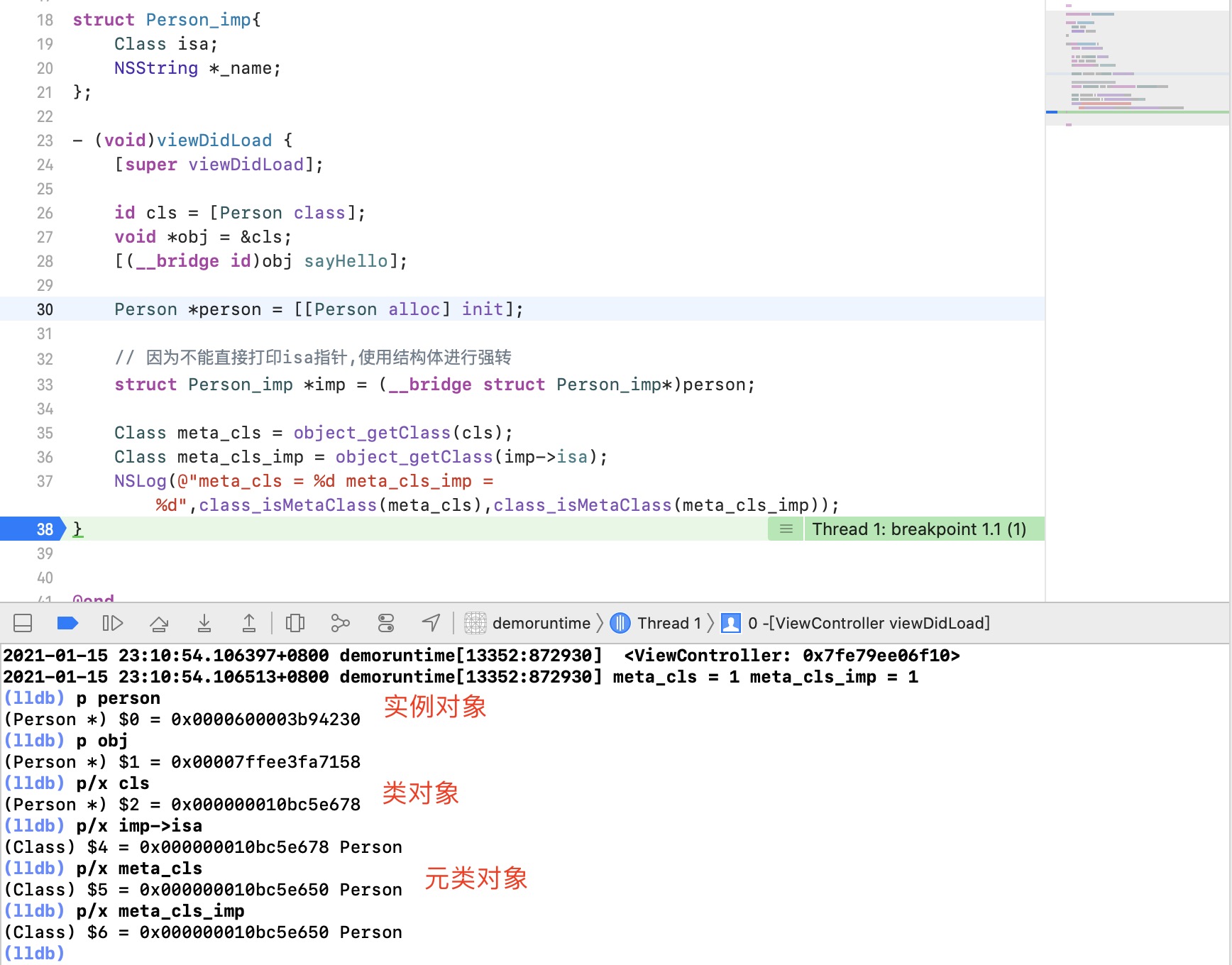Open Debug Memory Graph
This screenshot has height=965, width=1232.
341,623
